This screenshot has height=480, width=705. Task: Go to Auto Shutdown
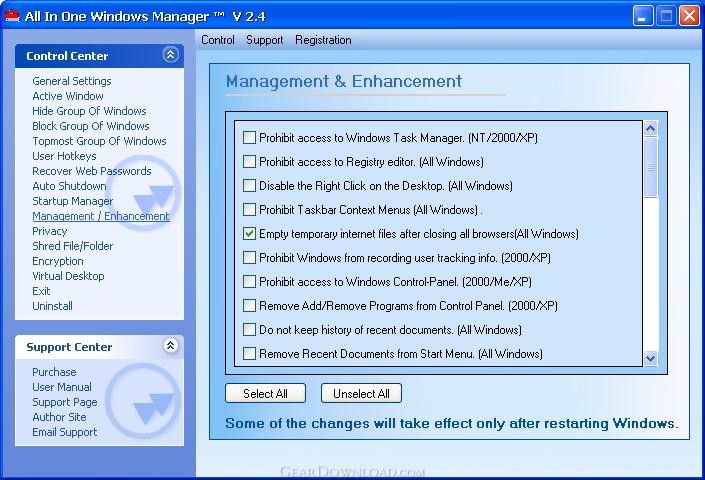[69, 186]
